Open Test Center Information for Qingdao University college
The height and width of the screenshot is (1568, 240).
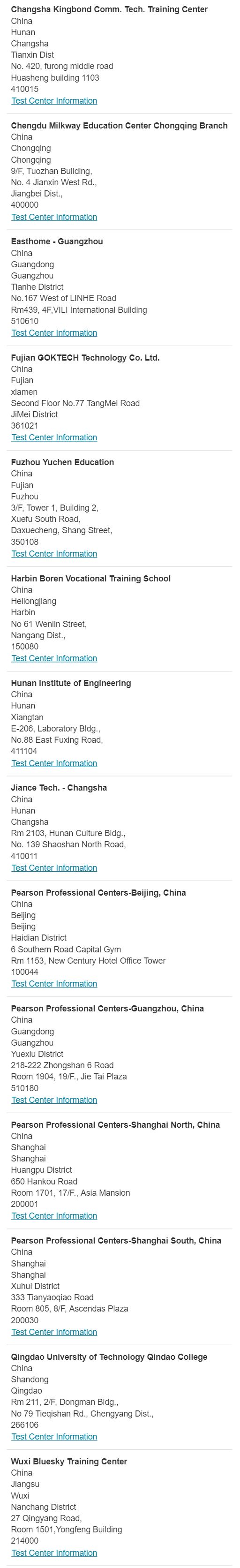[54, 1437]
